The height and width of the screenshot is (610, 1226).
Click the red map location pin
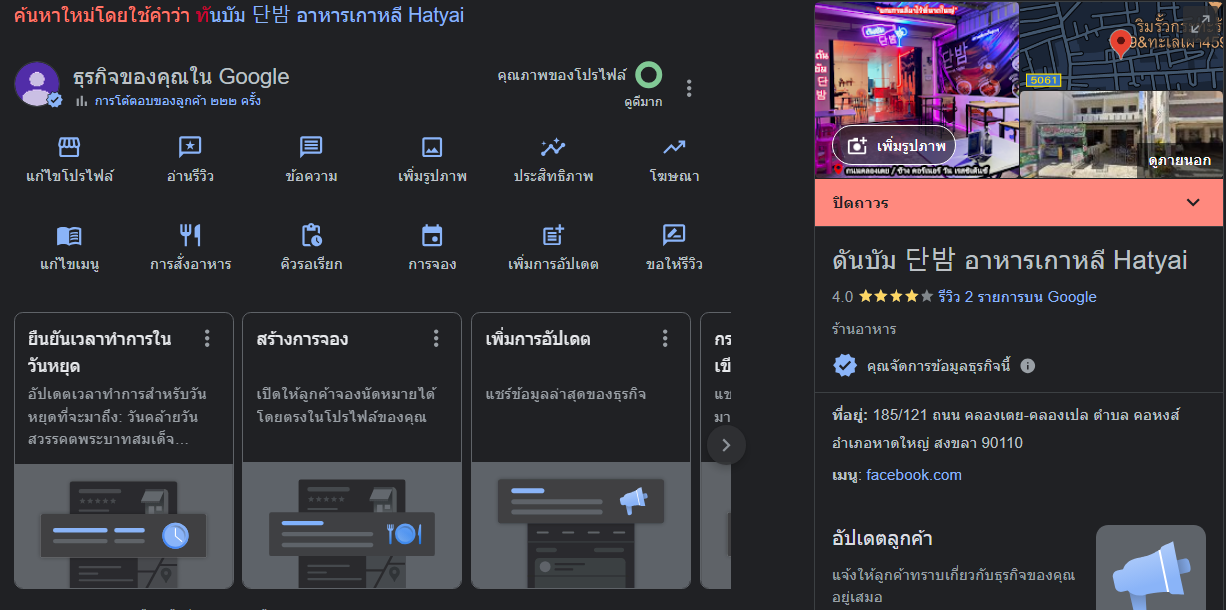coord(1121,43)
